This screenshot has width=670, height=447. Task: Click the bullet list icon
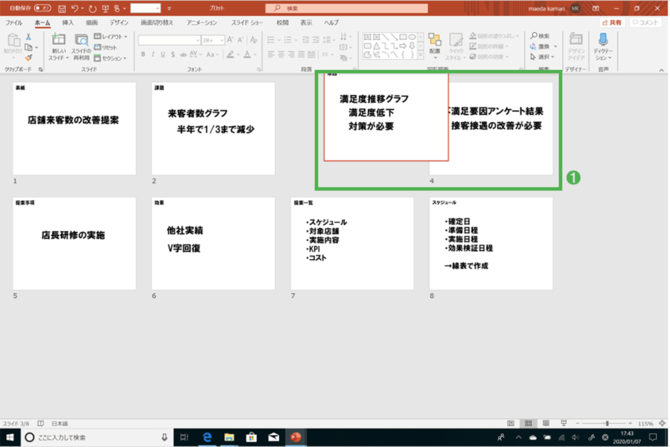(270, 40)
